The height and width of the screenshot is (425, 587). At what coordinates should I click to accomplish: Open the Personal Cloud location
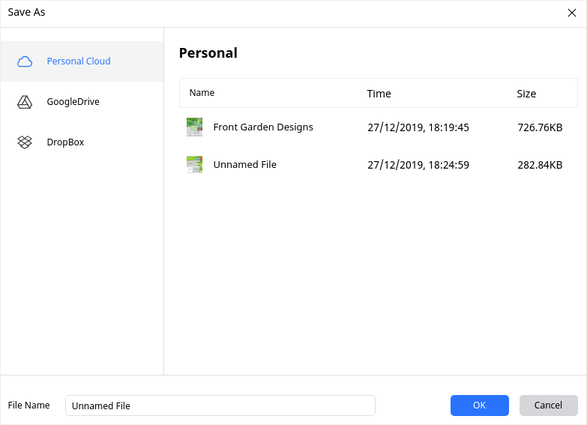click(82, 61)
